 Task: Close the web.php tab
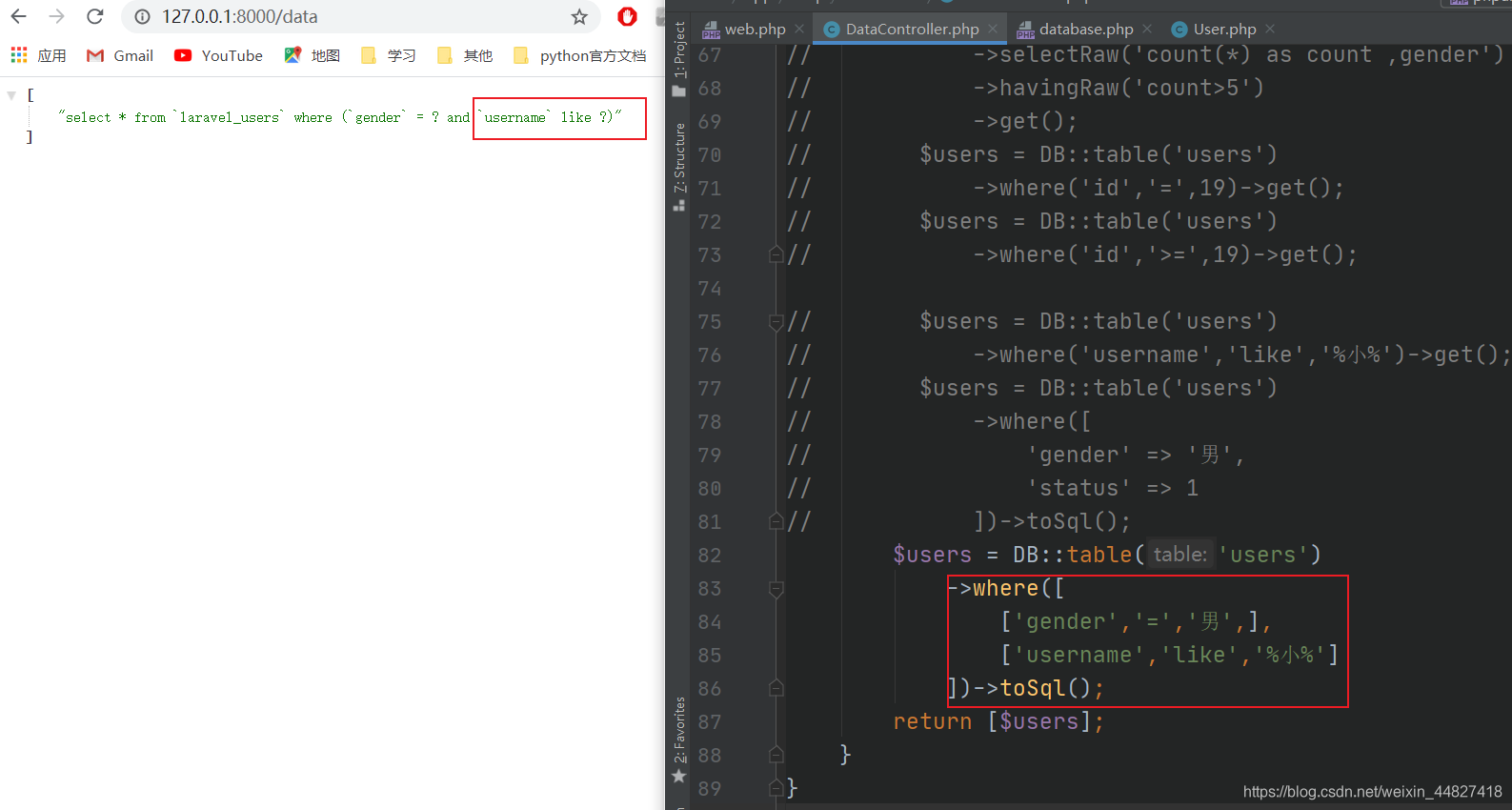point(799,29)
